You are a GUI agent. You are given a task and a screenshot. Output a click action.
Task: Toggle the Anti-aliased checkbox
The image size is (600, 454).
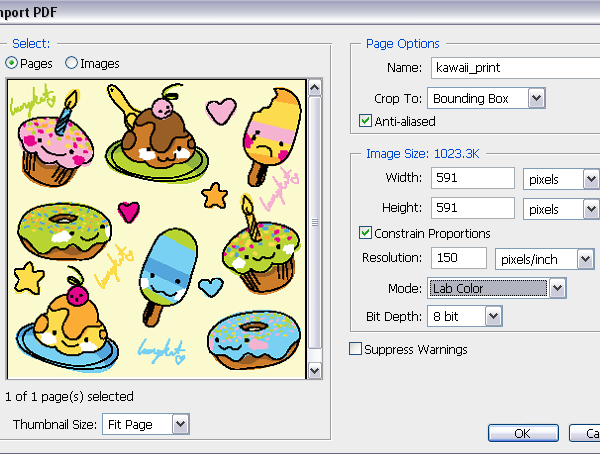[x=366, y=121]
